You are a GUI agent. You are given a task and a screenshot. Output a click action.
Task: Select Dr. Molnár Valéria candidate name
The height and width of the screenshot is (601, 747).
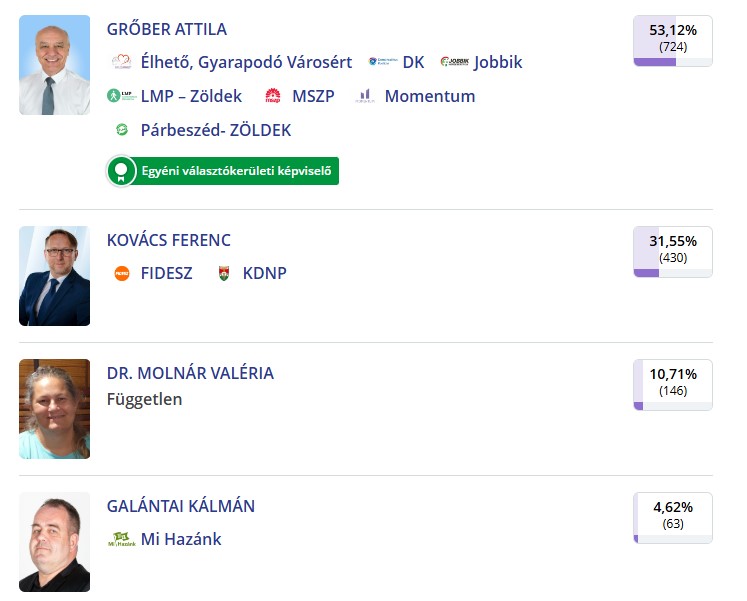(x=190, y=373)
